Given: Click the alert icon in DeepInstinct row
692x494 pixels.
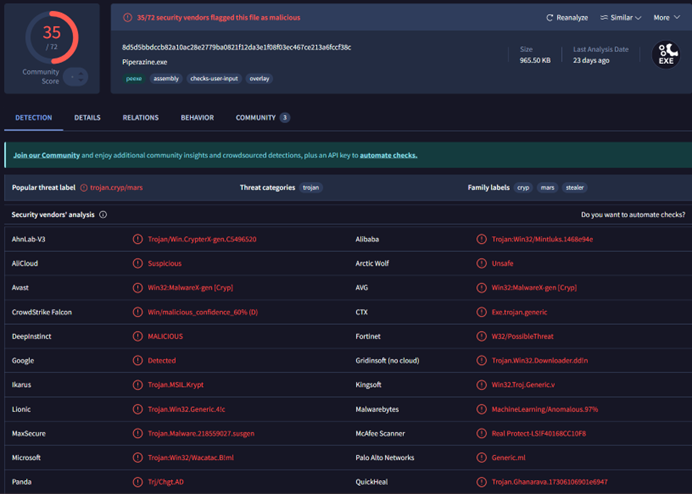Looking at the screenshot, I should [x=138, y=336].
